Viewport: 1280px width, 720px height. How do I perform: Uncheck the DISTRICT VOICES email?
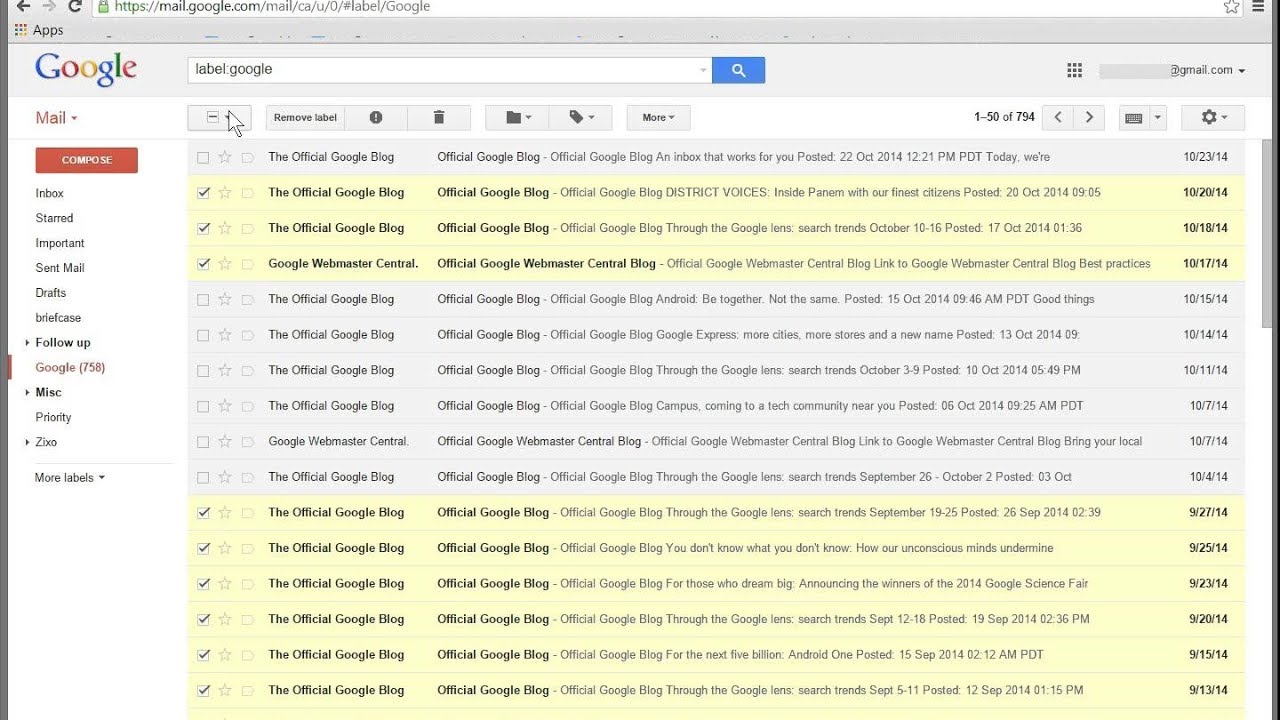[203, 192]
